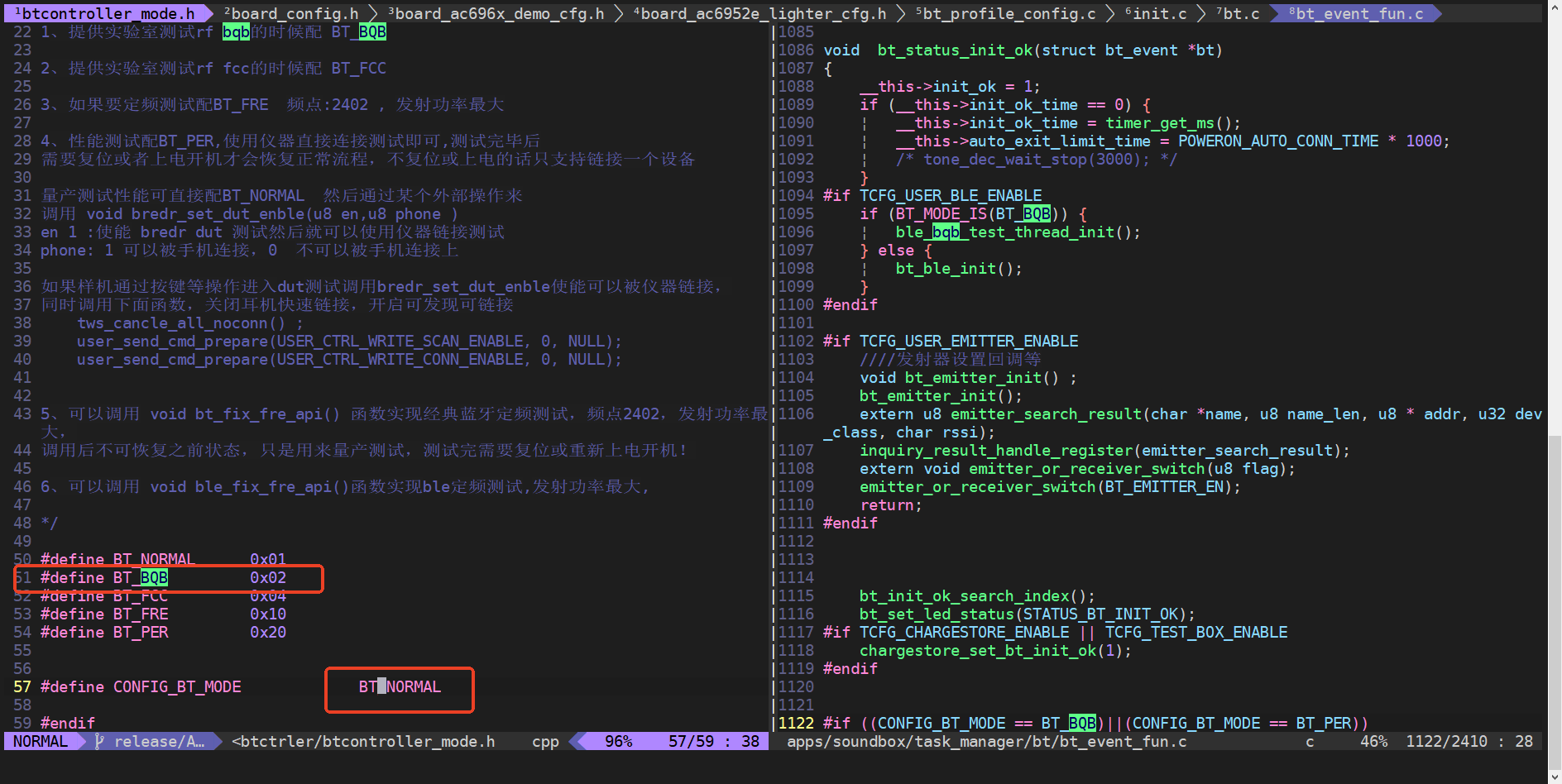Select the bt.c tab
Screen dimensions: 1562x784
point(1238,13)
